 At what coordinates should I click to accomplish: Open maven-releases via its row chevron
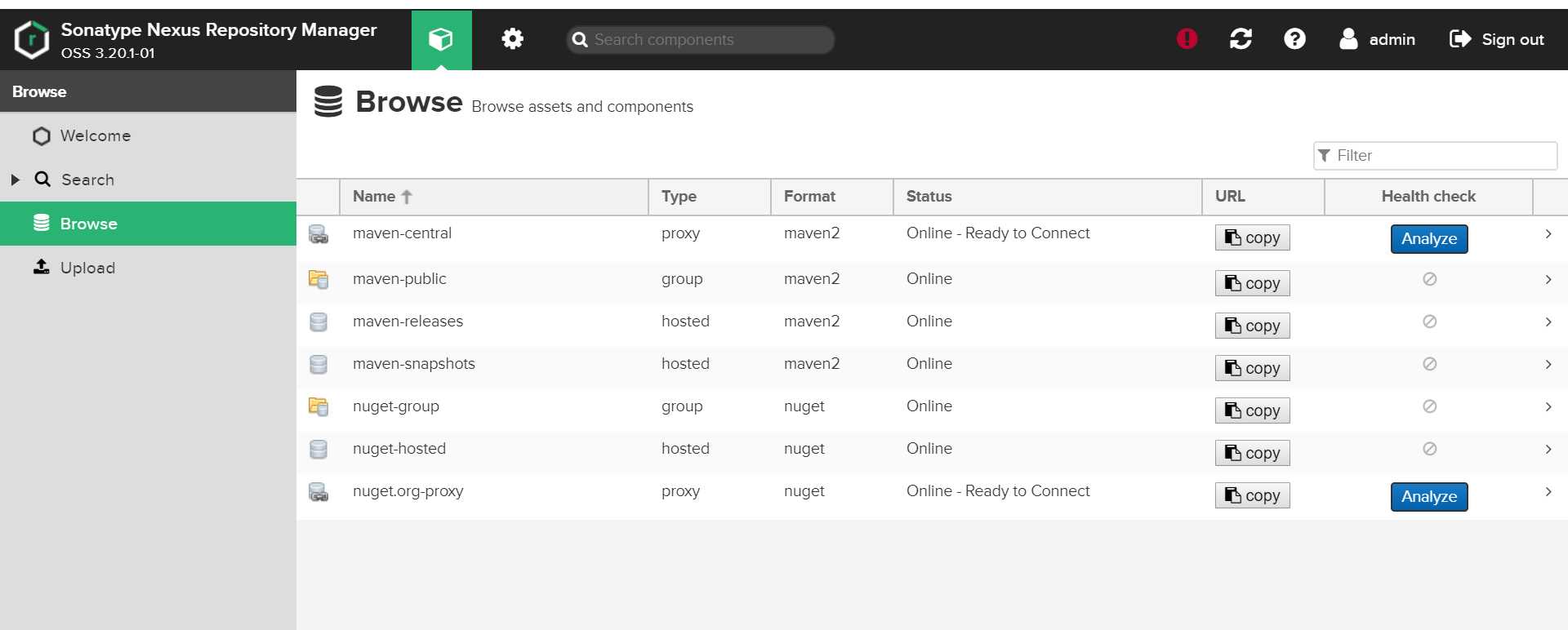pos(1548,322)
